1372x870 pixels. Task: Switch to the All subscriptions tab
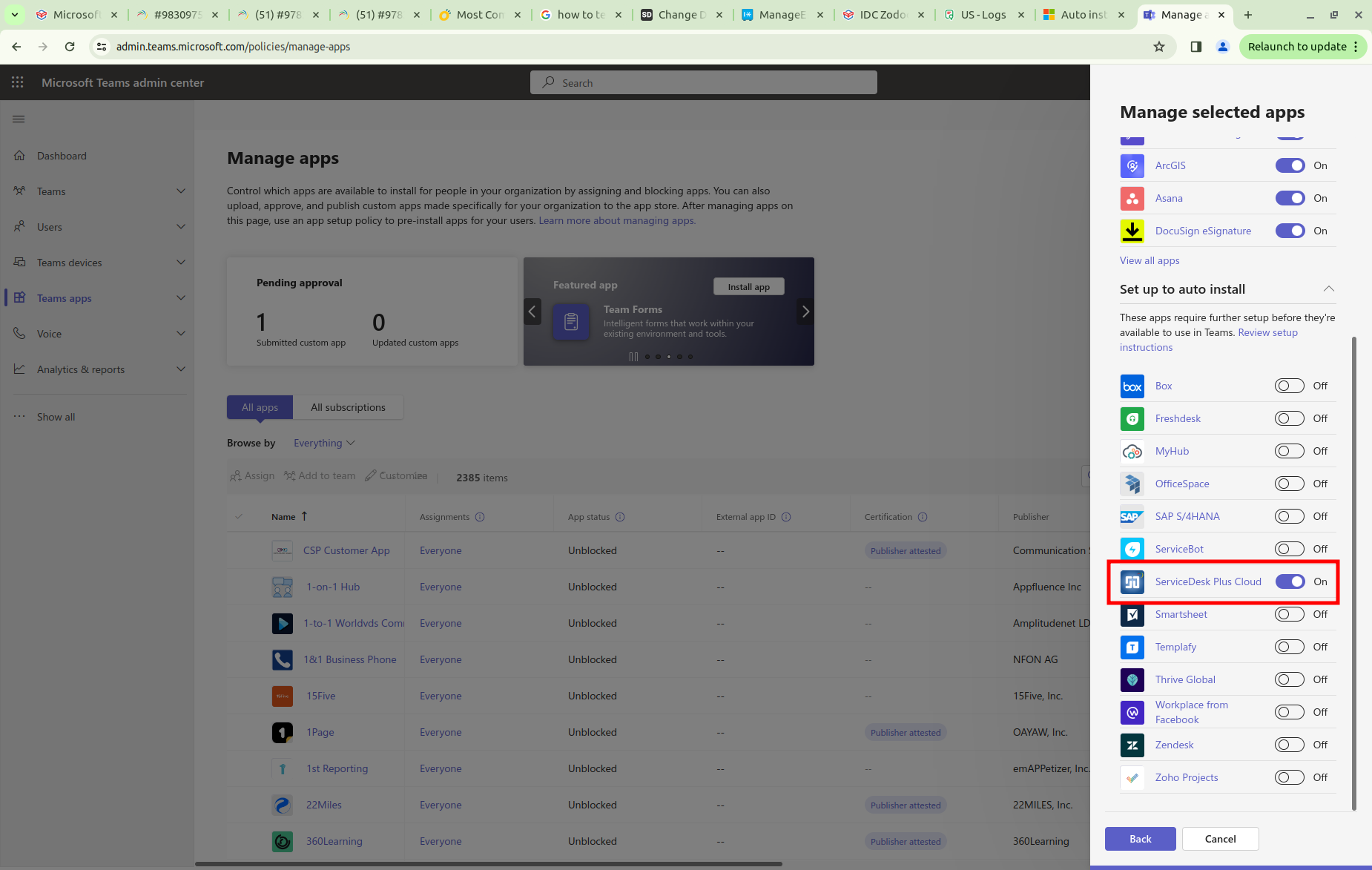(x=349, y=407)
